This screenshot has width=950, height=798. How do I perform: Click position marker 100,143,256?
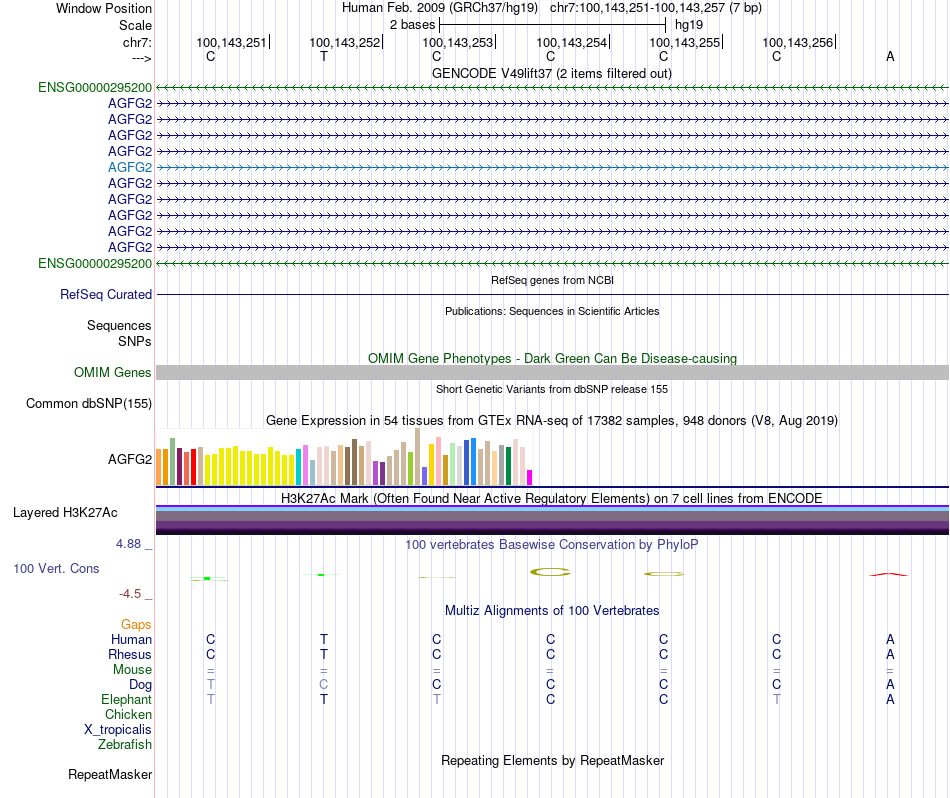(x=798, y=42)
